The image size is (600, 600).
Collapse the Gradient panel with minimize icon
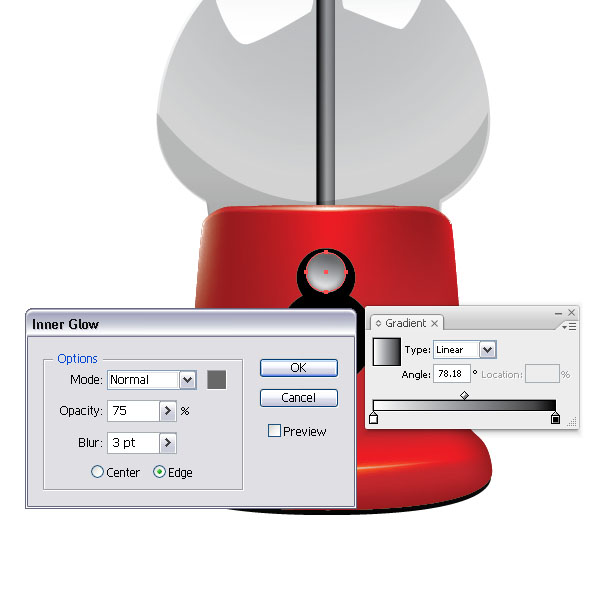(558, 313)
